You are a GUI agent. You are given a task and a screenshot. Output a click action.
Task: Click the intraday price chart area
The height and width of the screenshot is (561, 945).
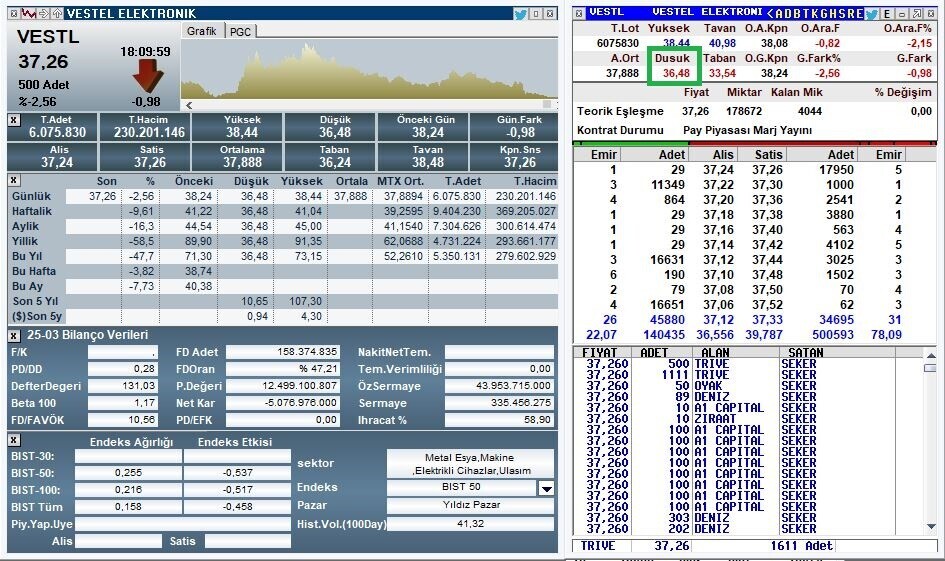click(x=369, y=69)
